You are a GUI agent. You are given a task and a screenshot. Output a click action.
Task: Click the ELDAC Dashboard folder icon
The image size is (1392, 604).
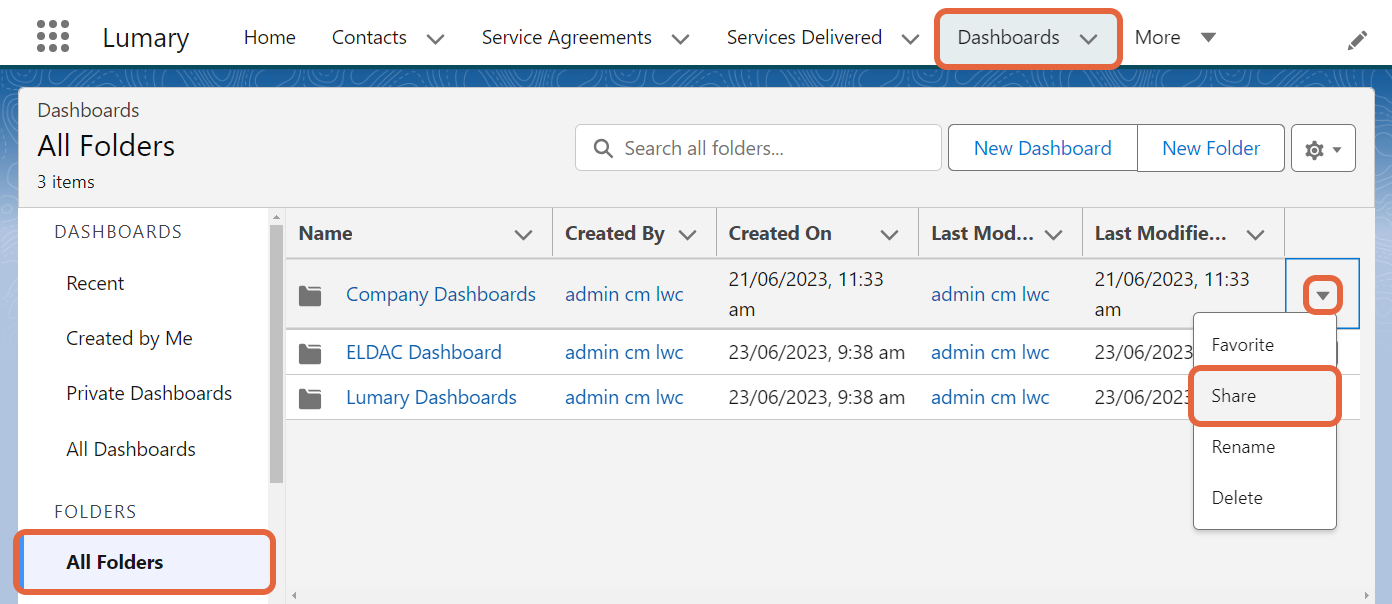point(310,352)
